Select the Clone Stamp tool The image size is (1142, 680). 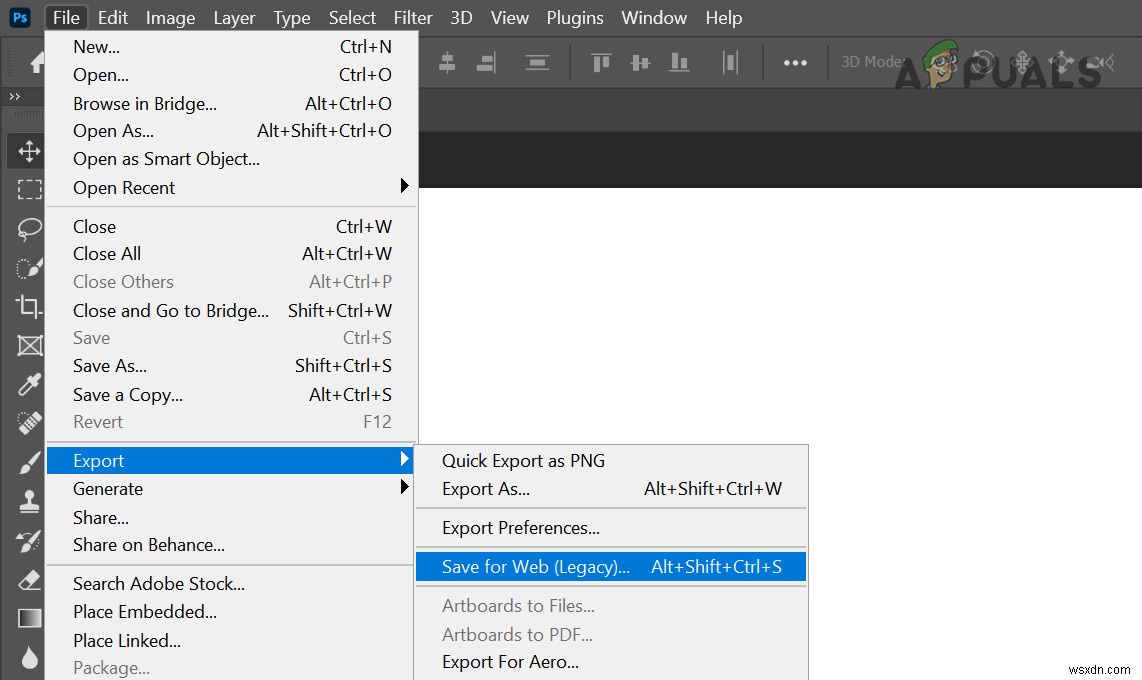click(x=29, y=502)
